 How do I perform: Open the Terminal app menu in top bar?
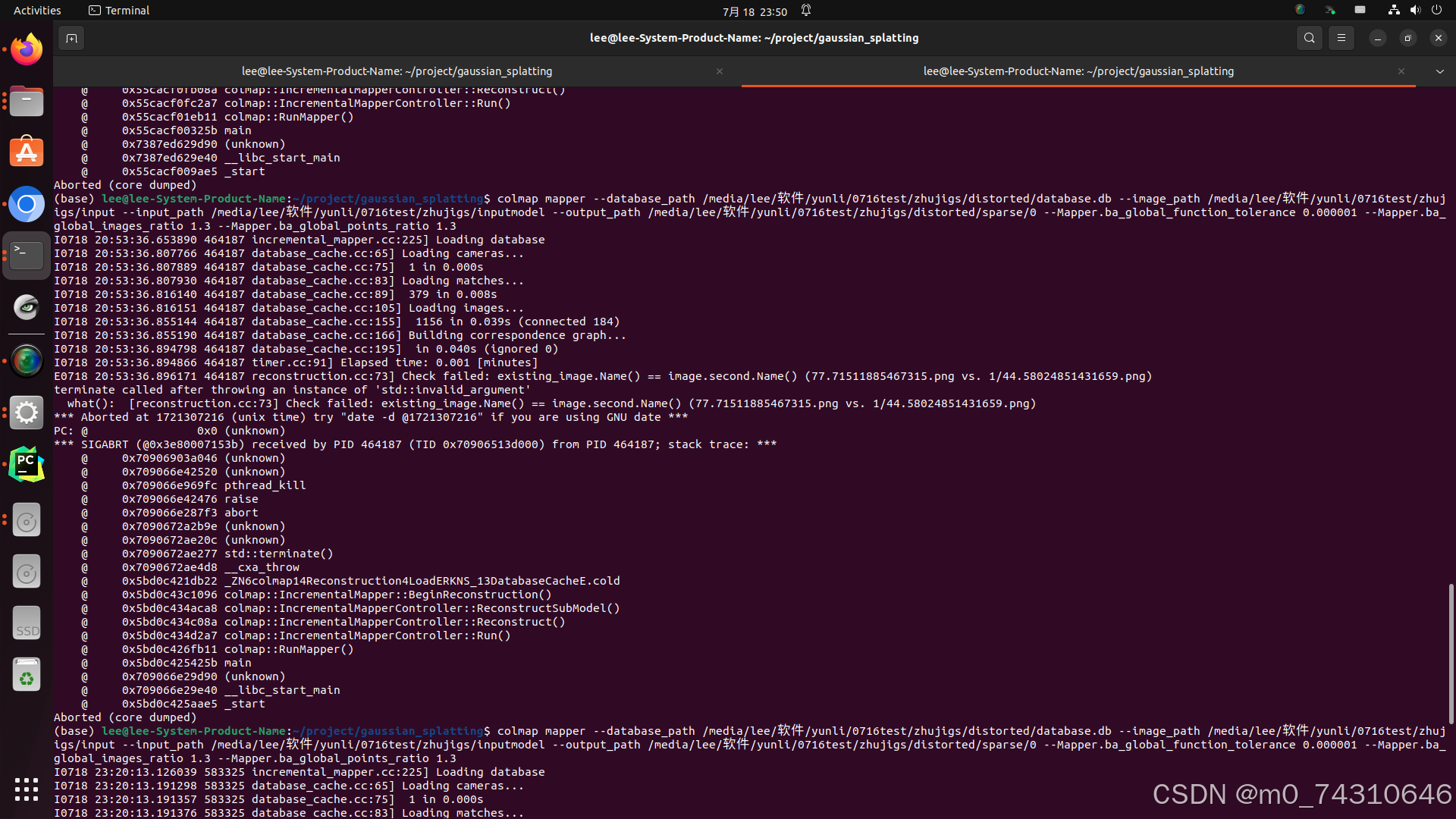point(119,11)
